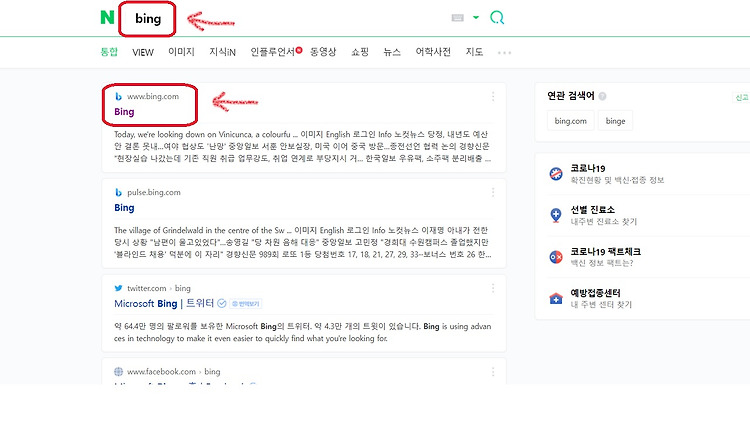Switch to the 동영상 tab
Viewport: 750px width, 423px height.
pyautogui.click(x=323, y=52)
